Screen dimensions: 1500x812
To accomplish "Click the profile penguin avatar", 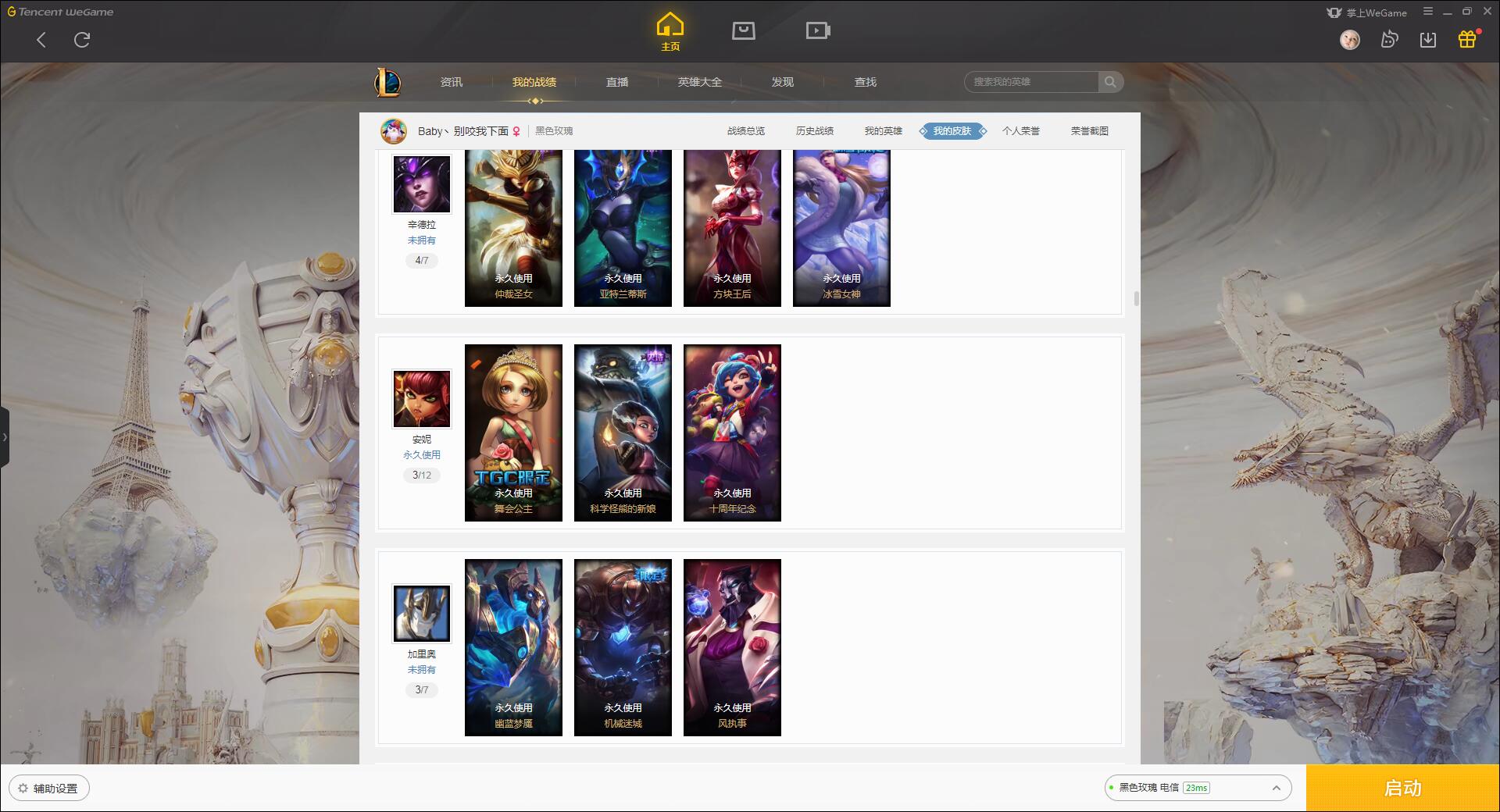I will tap(394, 131).
